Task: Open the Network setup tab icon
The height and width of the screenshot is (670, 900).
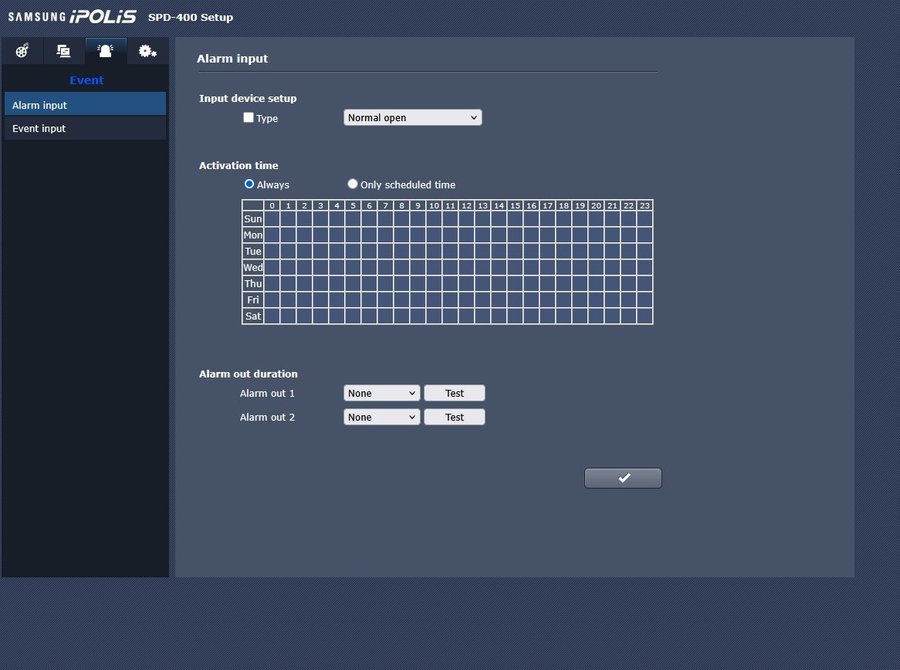Action: click(63, 51)
